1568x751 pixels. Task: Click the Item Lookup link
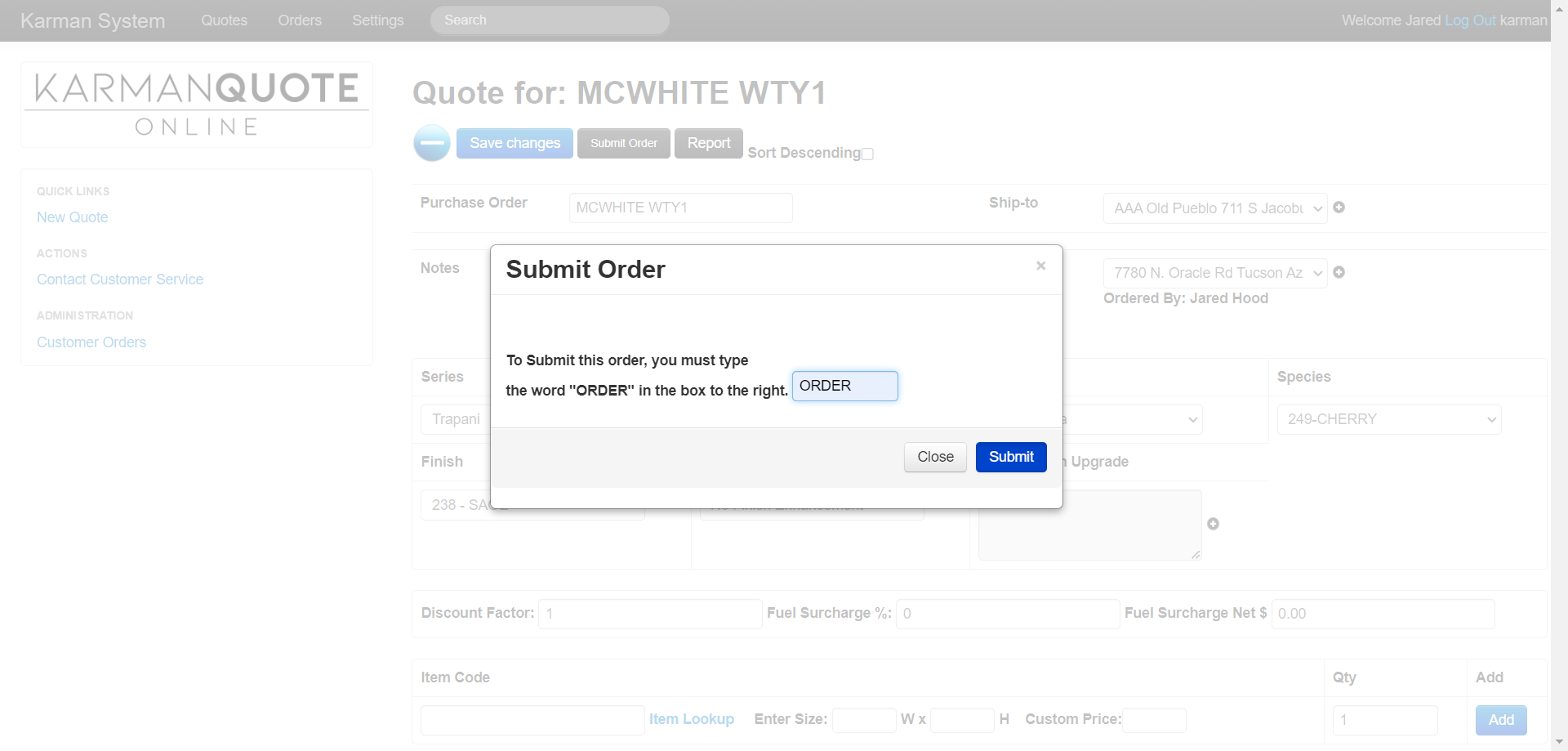pyautogui.click(x=691, y=719)
